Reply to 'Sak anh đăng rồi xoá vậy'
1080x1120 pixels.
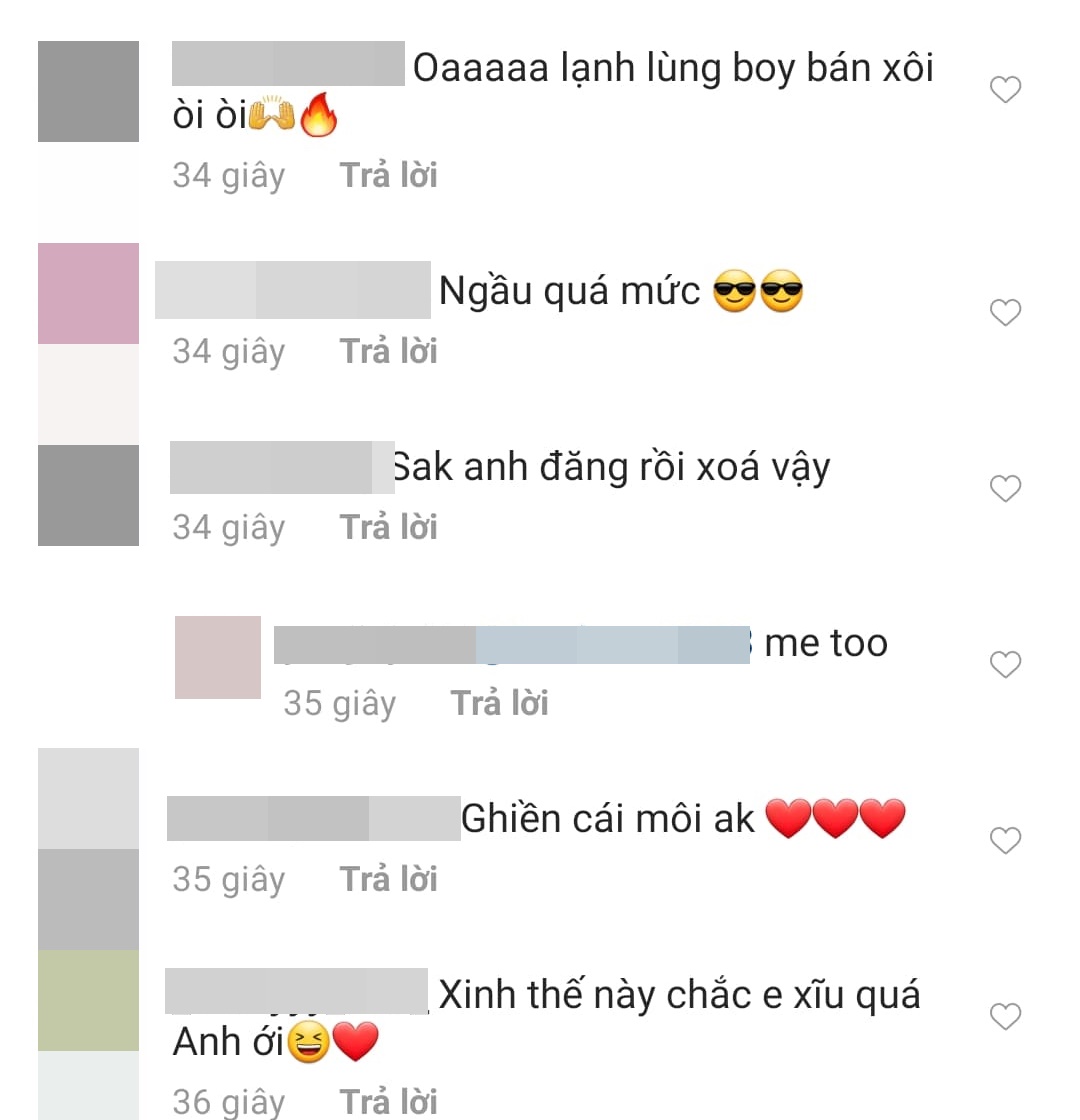tap(388, 528)
